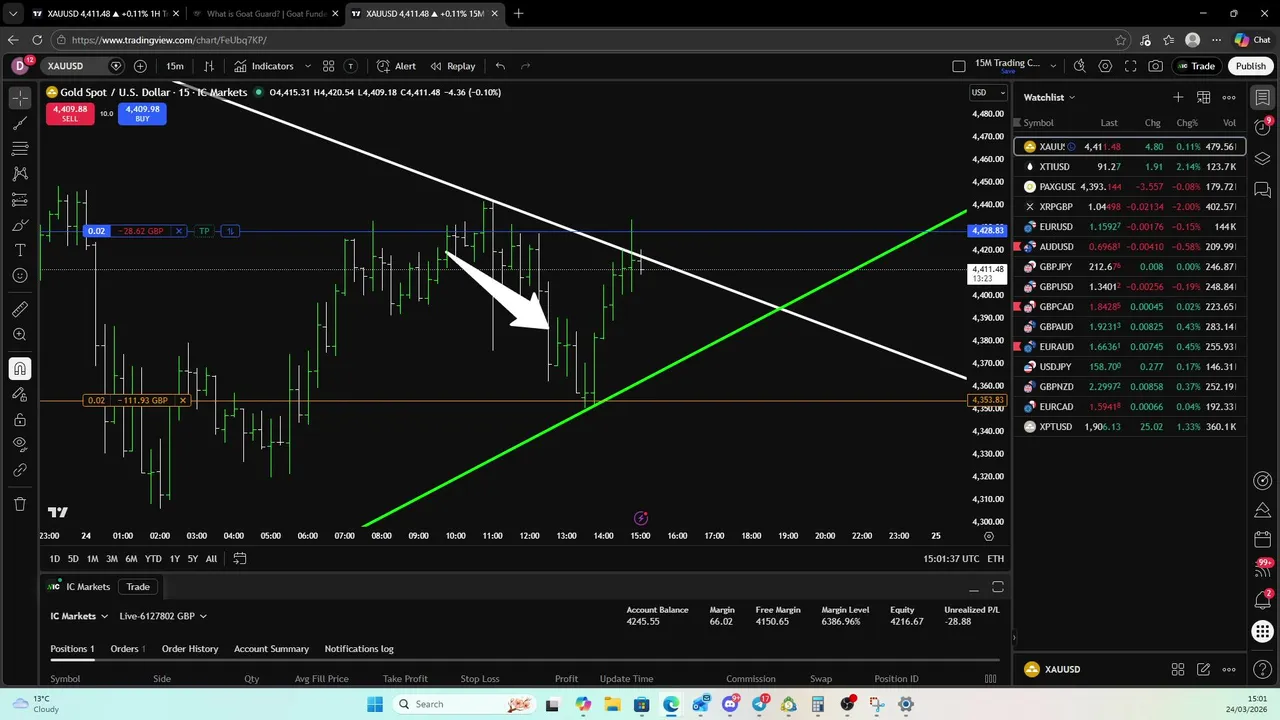The width and height of the screenshot is (1280, 720).
Task: Open the emoji icons tool
Action: [20, 275]
